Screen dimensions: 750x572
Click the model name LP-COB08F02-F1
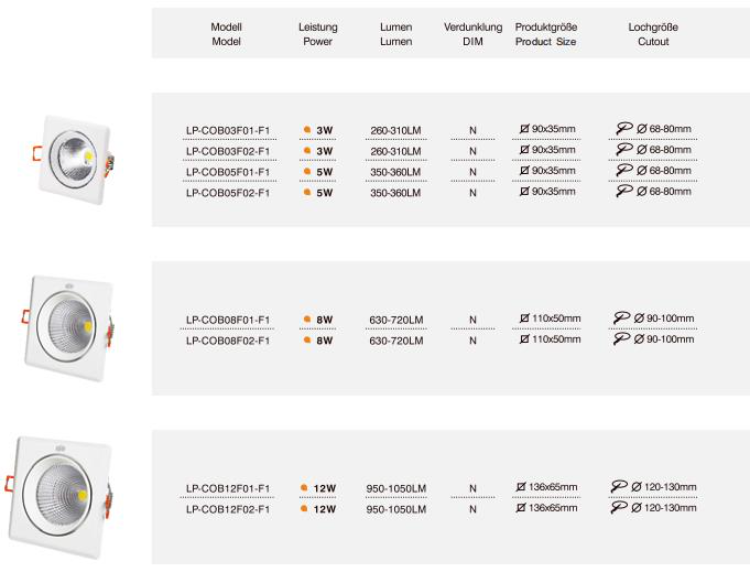(x=228, y=341)
